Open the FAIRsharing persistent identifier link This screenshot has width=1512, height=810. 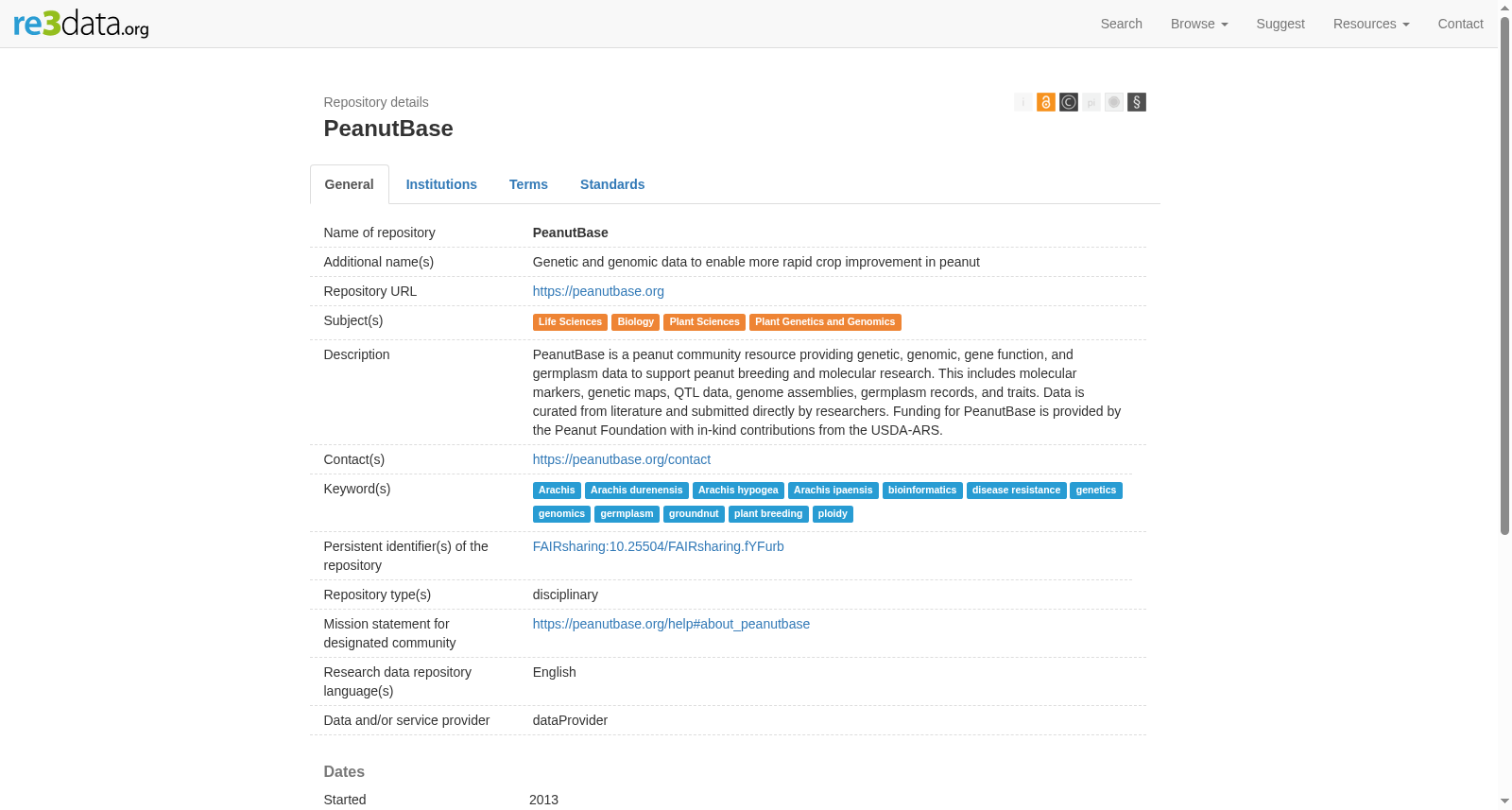coord(659,546)
